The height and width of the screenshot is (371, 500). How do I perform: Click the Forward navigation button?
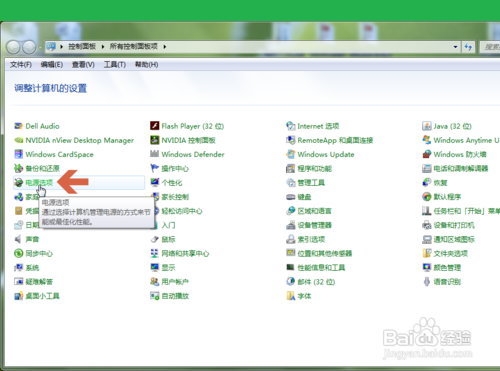[x=29, y=47]
